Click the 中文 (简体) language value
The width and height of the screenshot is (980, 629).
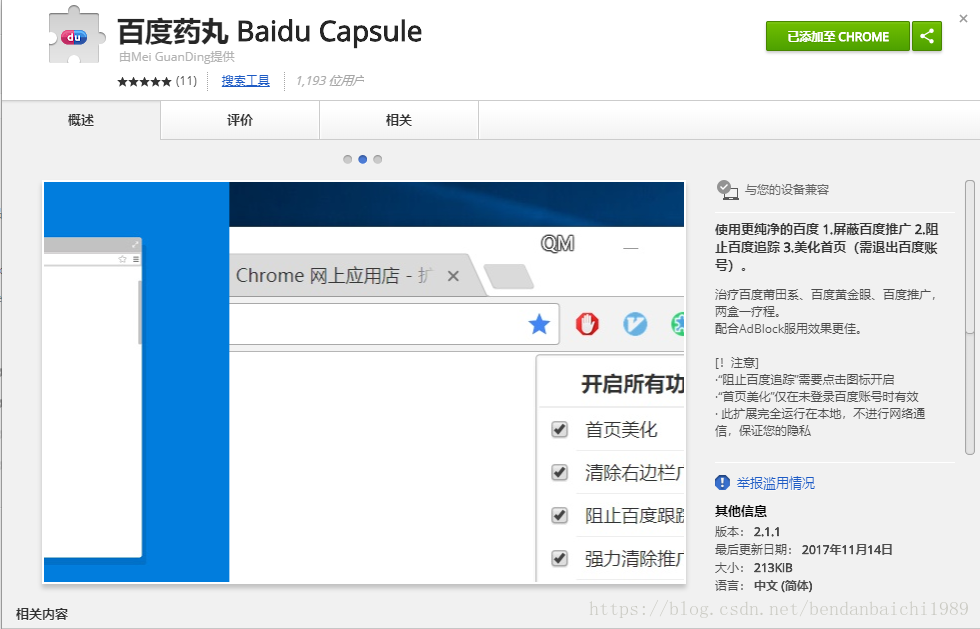pos(783,586)
